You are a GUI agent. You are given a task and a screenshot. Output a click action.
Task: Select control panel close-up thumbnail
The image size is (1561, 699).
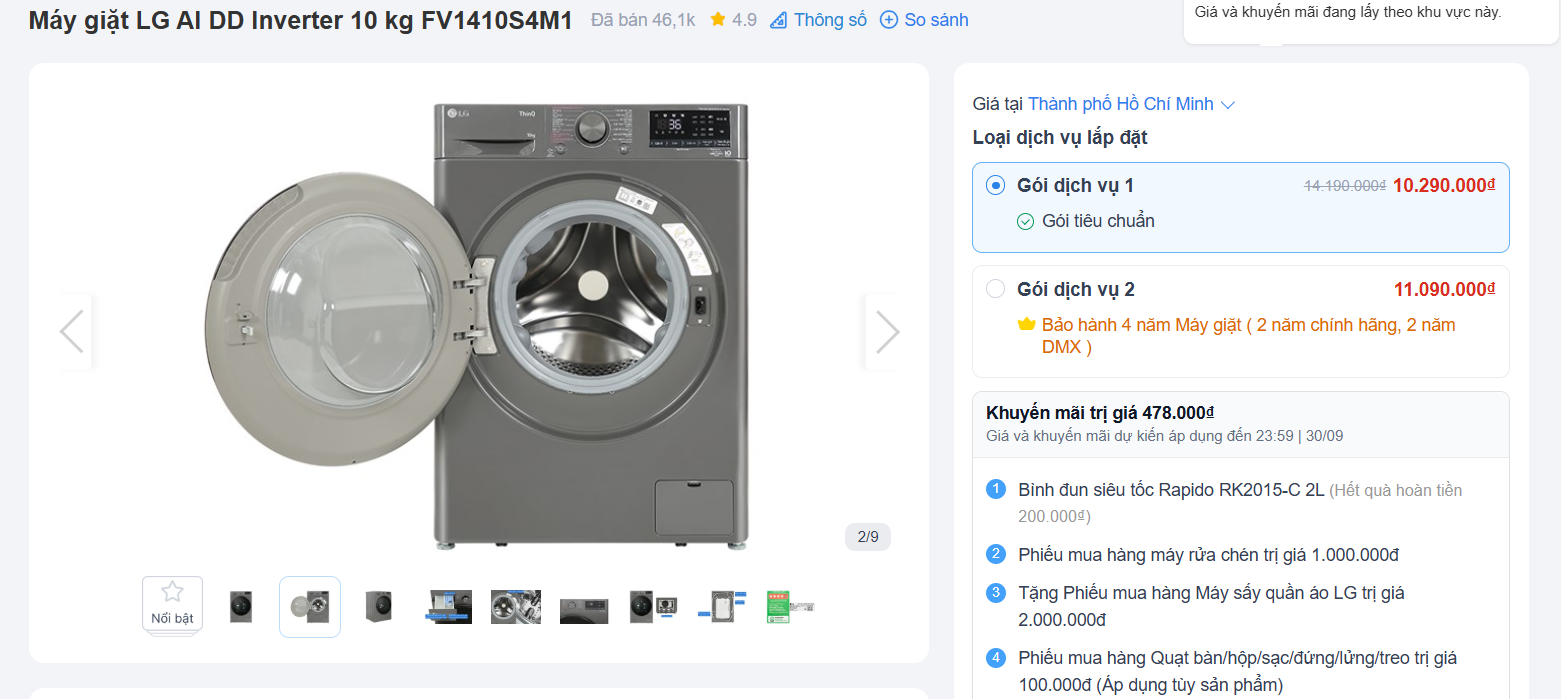pos(584,610)
